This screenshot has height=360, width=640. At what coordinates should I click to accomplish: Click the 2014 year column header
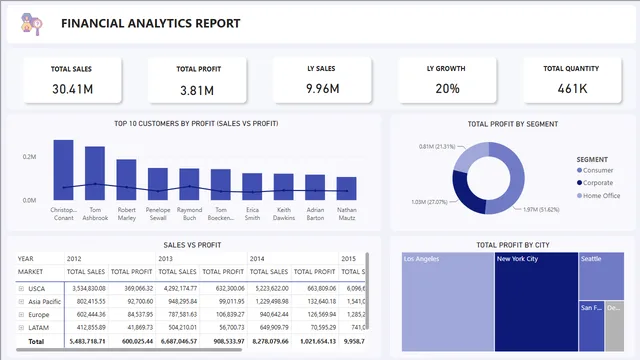click(257, 259)
